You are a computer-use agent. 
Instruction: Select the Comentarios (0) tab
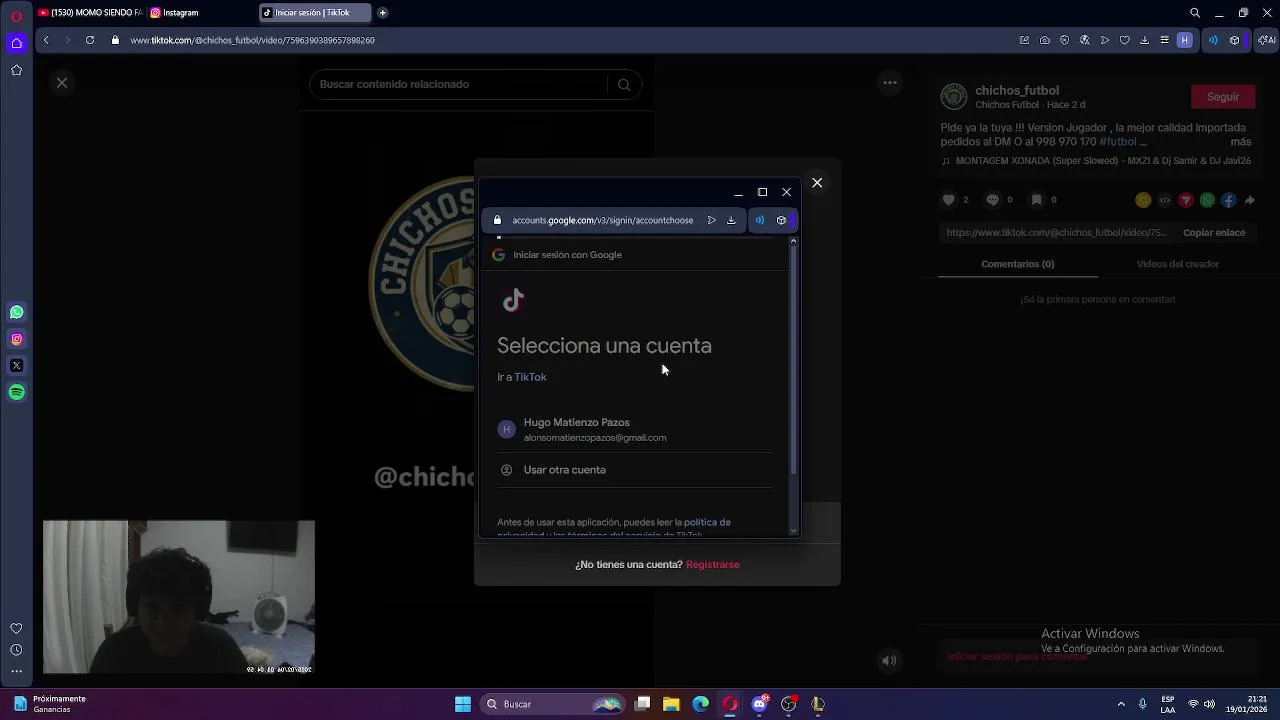pyautogui.click(x=1017, y=264)
